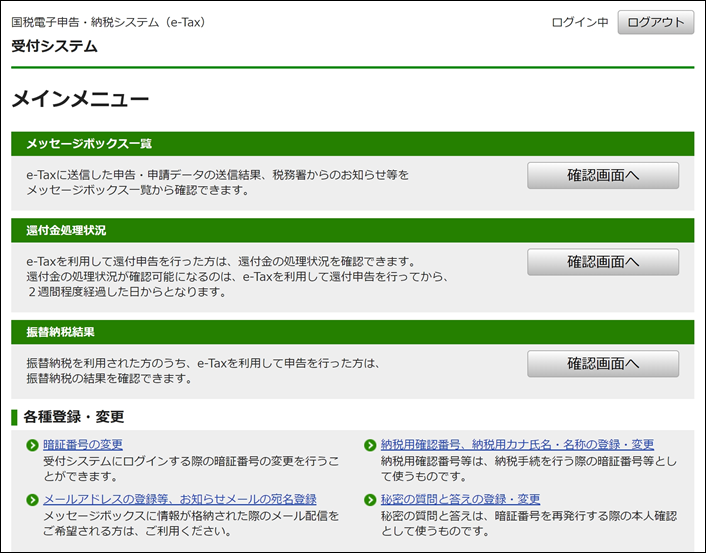Click text 納税手続を行う際の暗証番号等 description

coord(529,468)
